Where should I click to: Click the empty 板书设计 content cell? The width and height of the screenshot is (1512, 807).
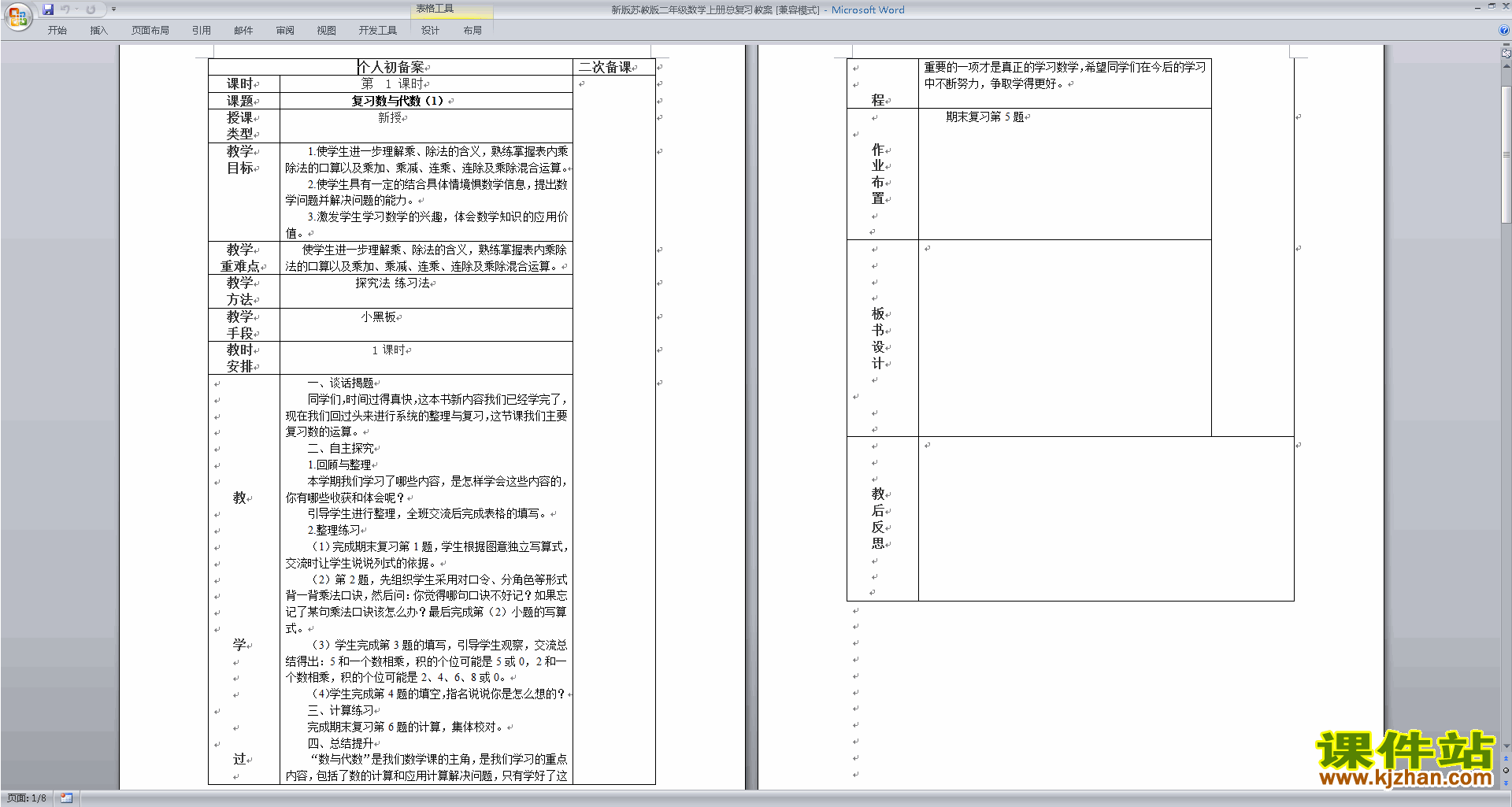coord(1065,338)
